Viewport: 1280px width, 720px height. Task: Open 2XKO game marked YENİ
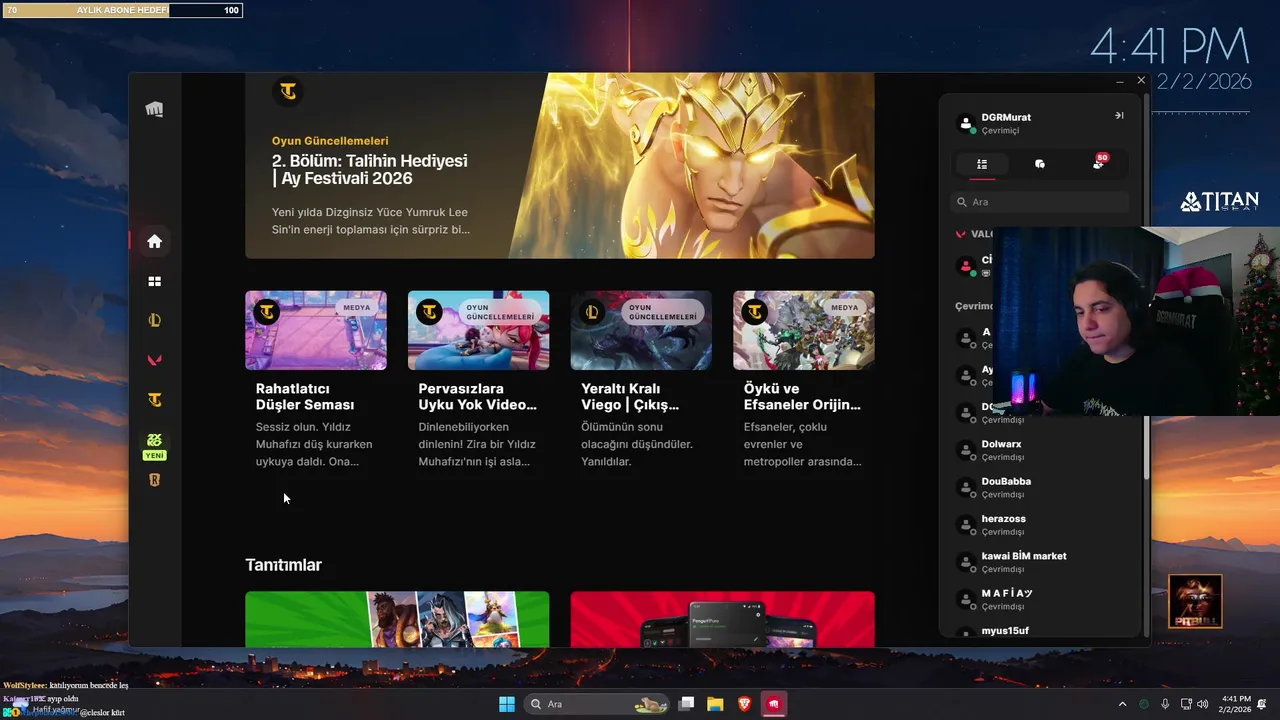154,445
